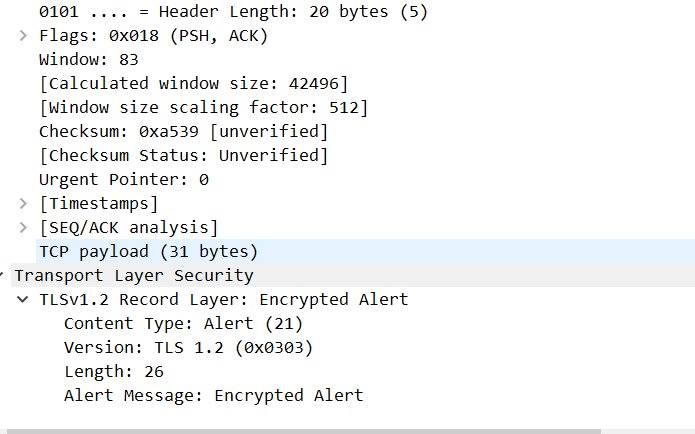Select the Alert Message: Encrypted Alert field
The width and height of the screenshot is (695, 434).
coord(214,395)
